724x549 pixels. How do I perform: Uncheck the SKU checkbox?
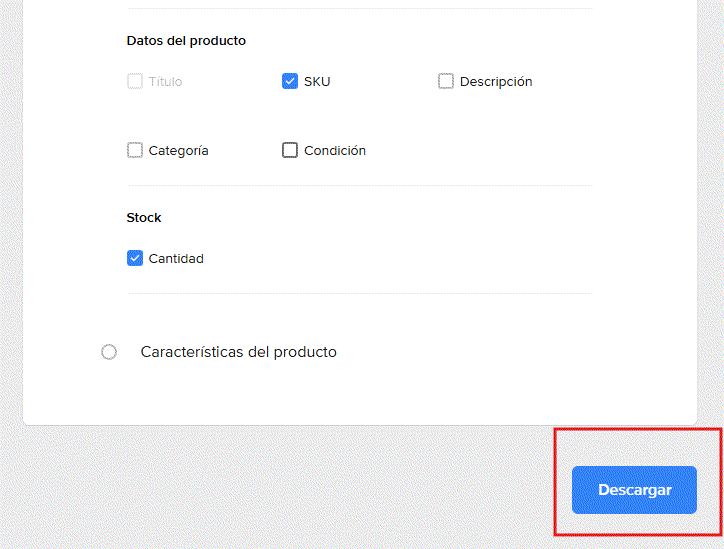(x=290, y=81)
